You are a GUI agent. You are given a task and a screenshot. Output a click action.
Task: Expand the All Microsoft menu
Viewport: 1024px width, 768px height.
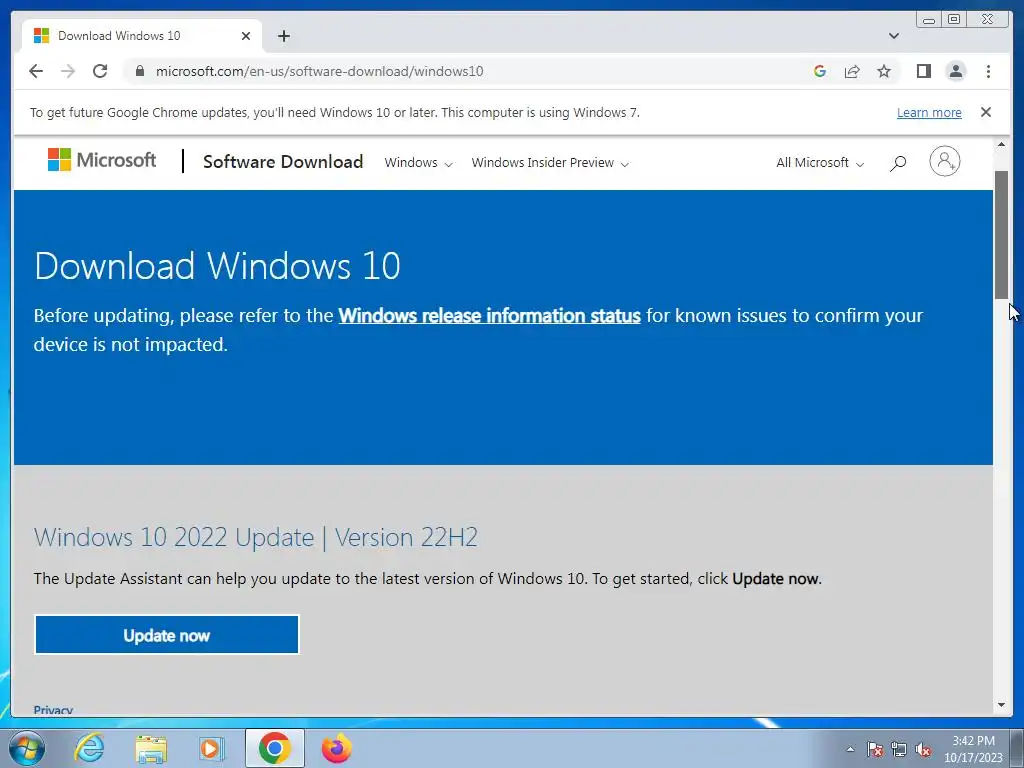[820, 163]
